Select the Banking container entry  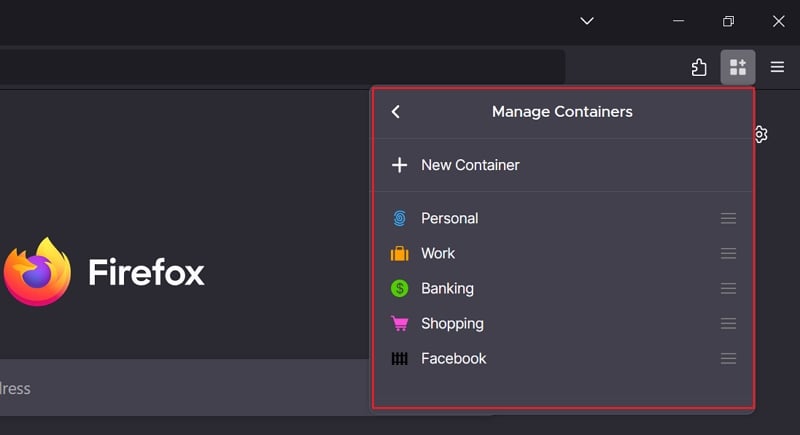[563, 289]
